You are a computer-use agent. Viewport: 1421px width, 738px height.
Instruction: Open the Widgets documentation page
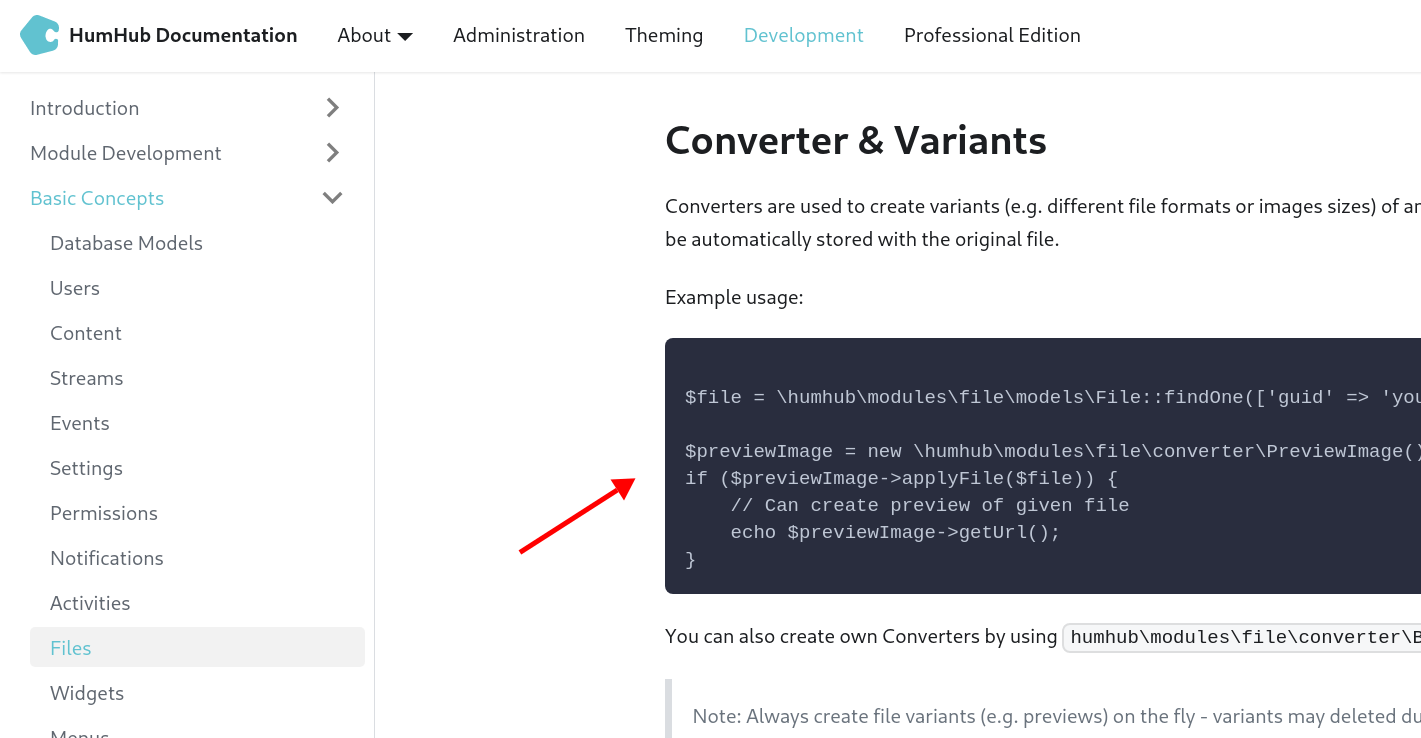[87, 693]
